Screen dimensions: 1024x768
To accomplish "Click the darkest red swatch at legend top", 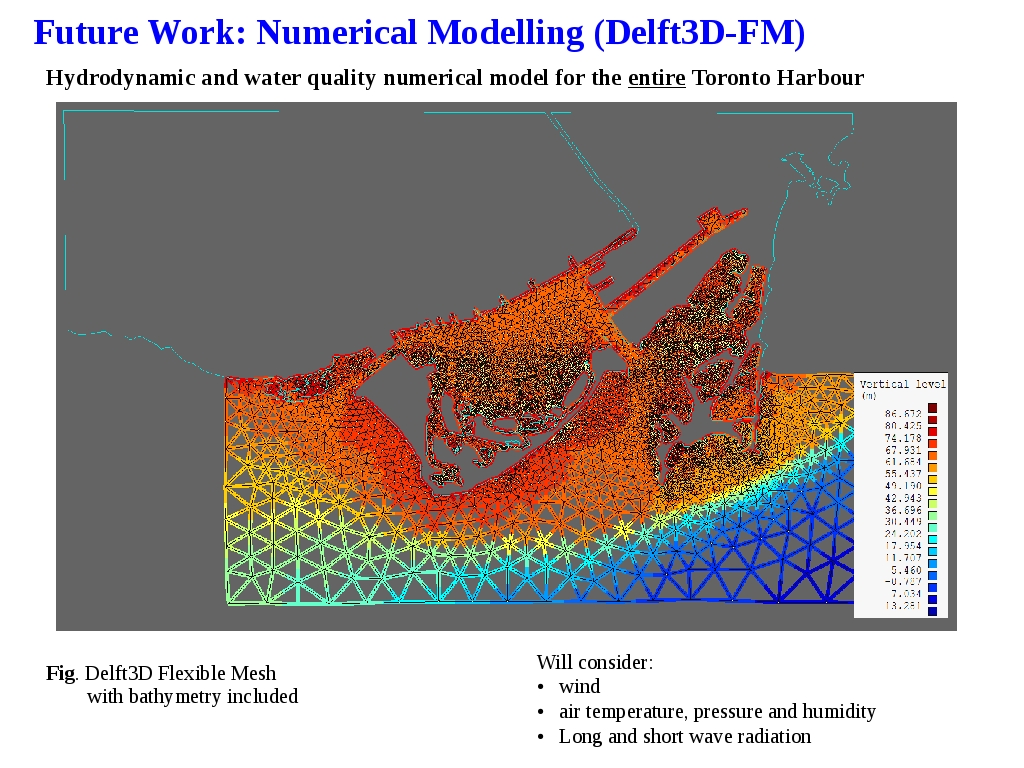I will click(x=932, y=408).
